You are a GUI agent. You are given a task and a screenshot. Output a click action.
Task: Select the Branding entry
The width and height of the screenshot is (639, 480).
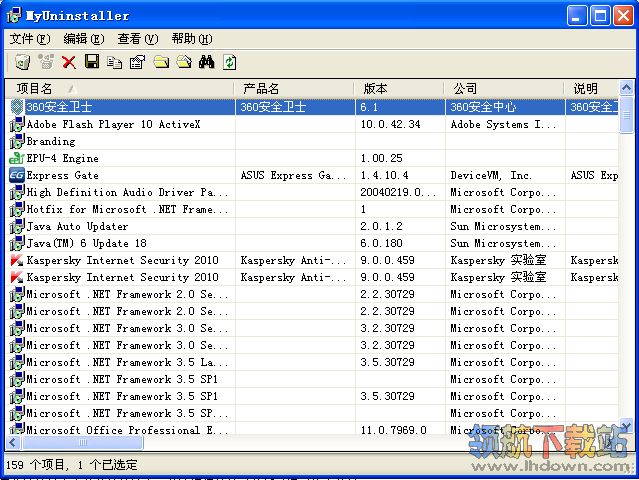click(51, 141)
